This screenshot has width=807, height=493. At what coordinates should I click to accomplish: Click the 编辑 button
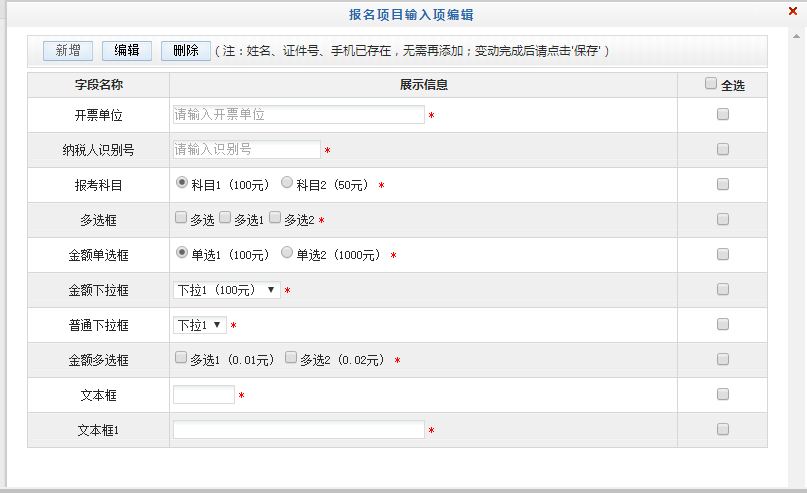click(127, 51)
